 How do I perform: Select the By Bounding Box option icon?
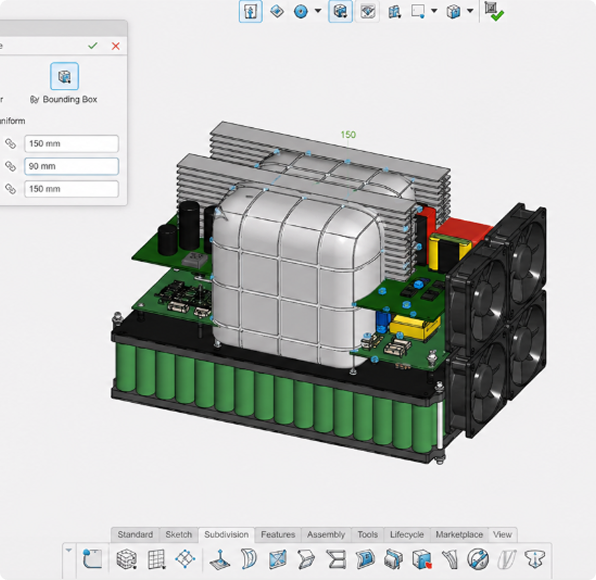coord(64,76)
